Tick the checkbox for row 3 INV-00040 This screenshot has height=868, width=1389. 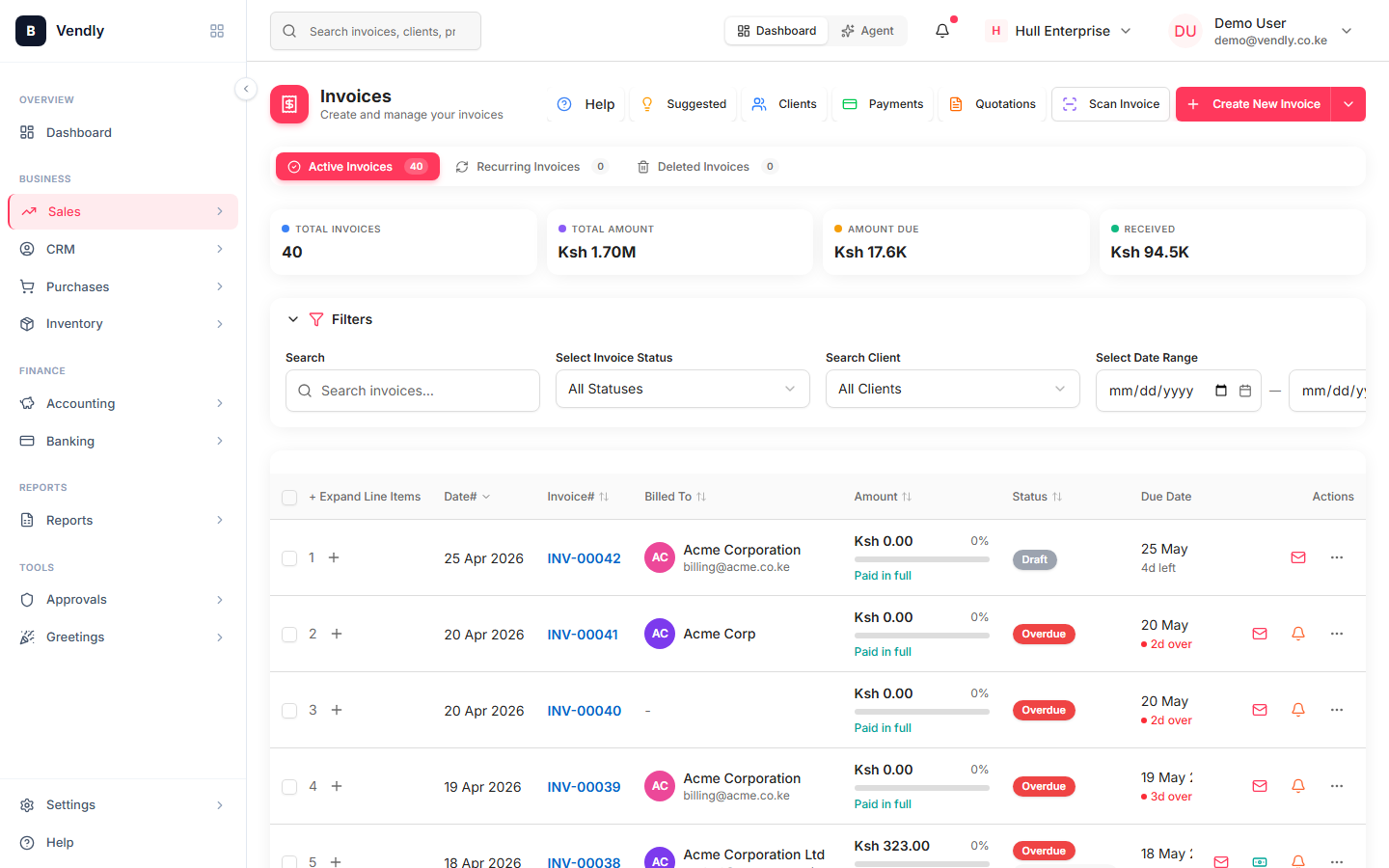point(289,711)
